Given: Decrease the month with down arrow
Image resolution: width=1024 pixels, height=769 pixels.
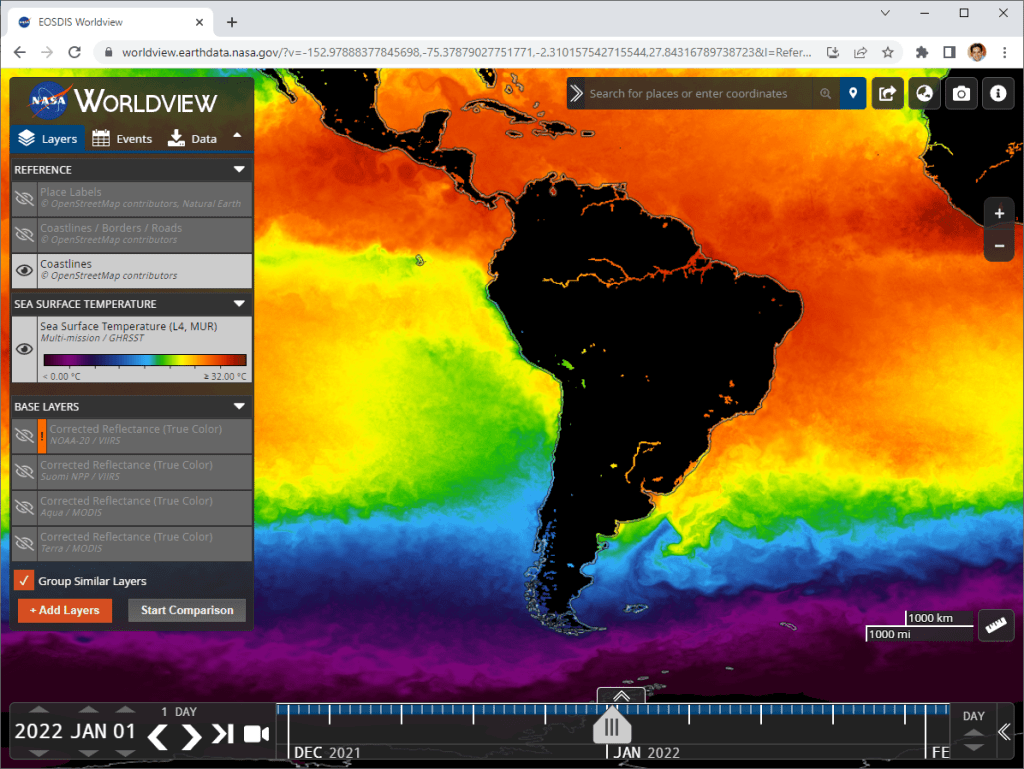Looking at the screenshot, I should pos(88,753).
